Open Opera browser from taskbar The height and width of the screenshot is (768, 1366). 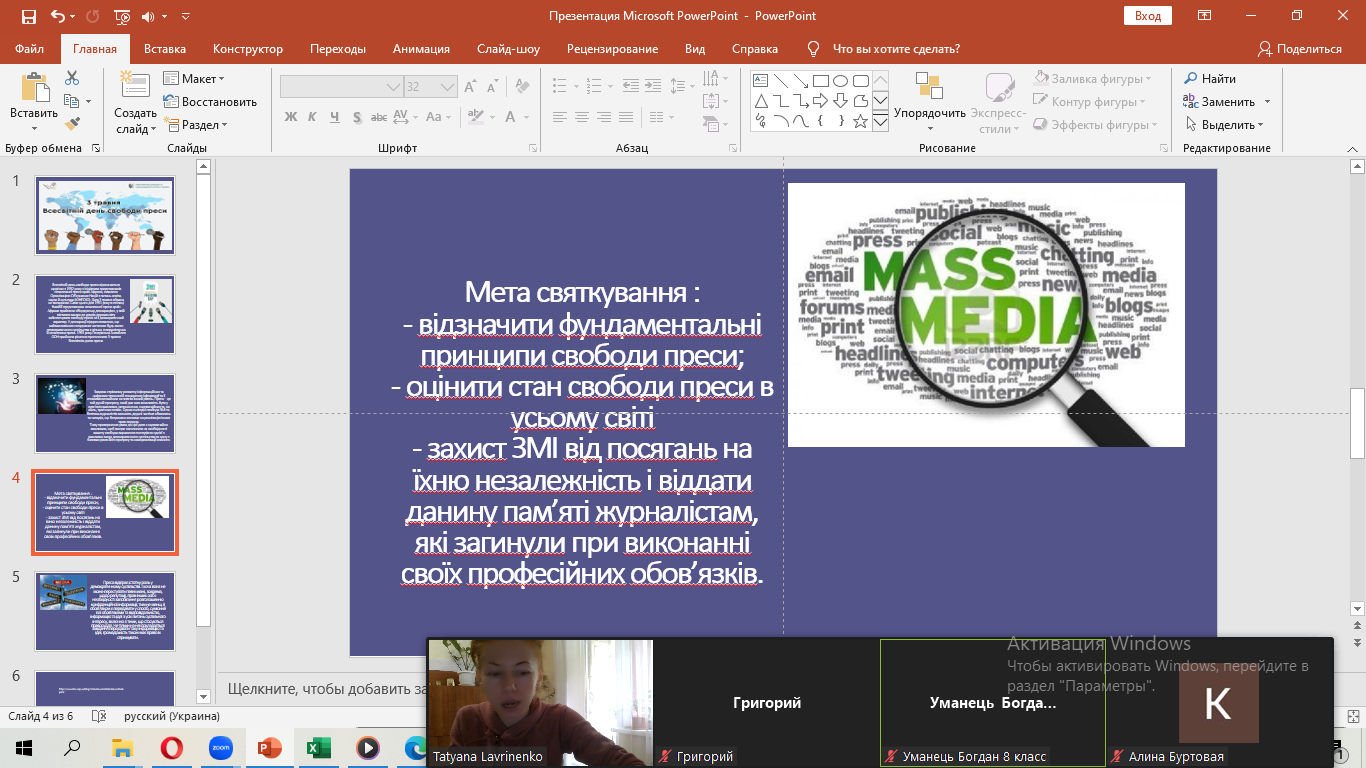(172, 747)
